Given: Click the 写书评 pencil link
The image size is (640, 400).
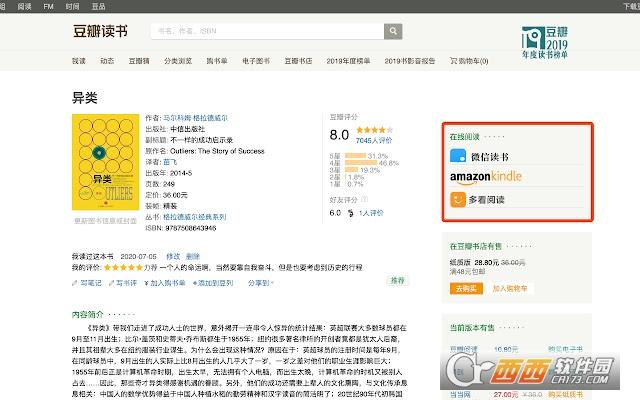Looking at the screenshot, I should tap(123, 282).
